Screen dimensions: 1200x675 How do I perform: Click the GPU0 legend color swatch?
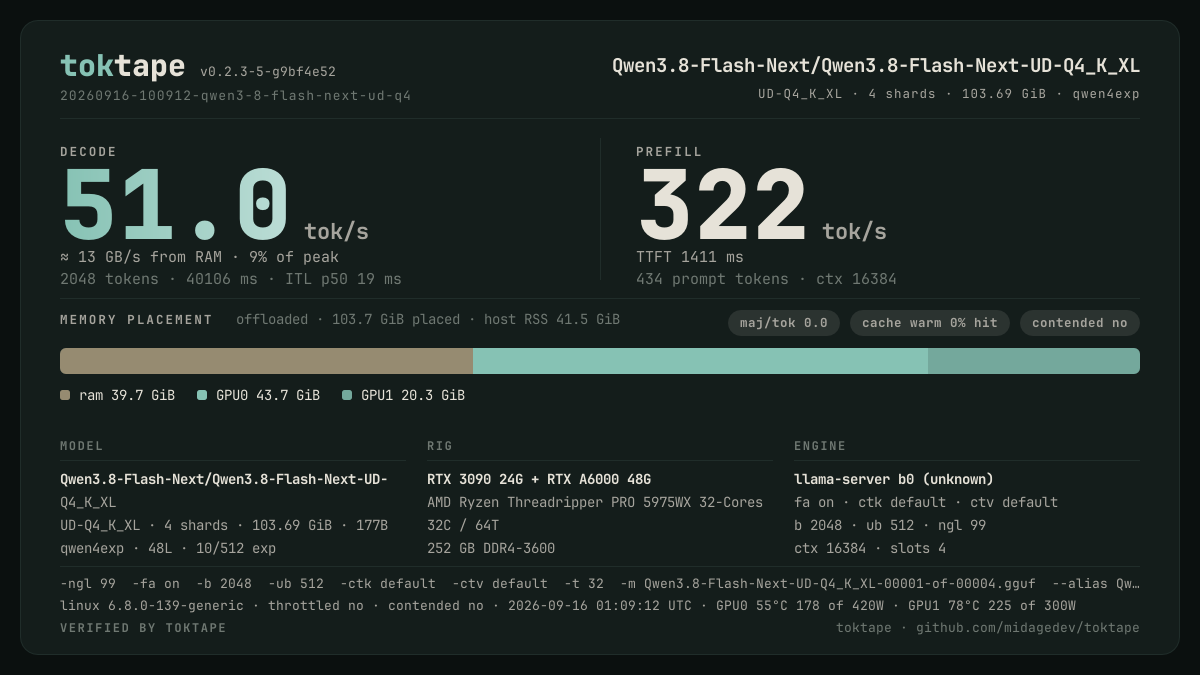202,395
